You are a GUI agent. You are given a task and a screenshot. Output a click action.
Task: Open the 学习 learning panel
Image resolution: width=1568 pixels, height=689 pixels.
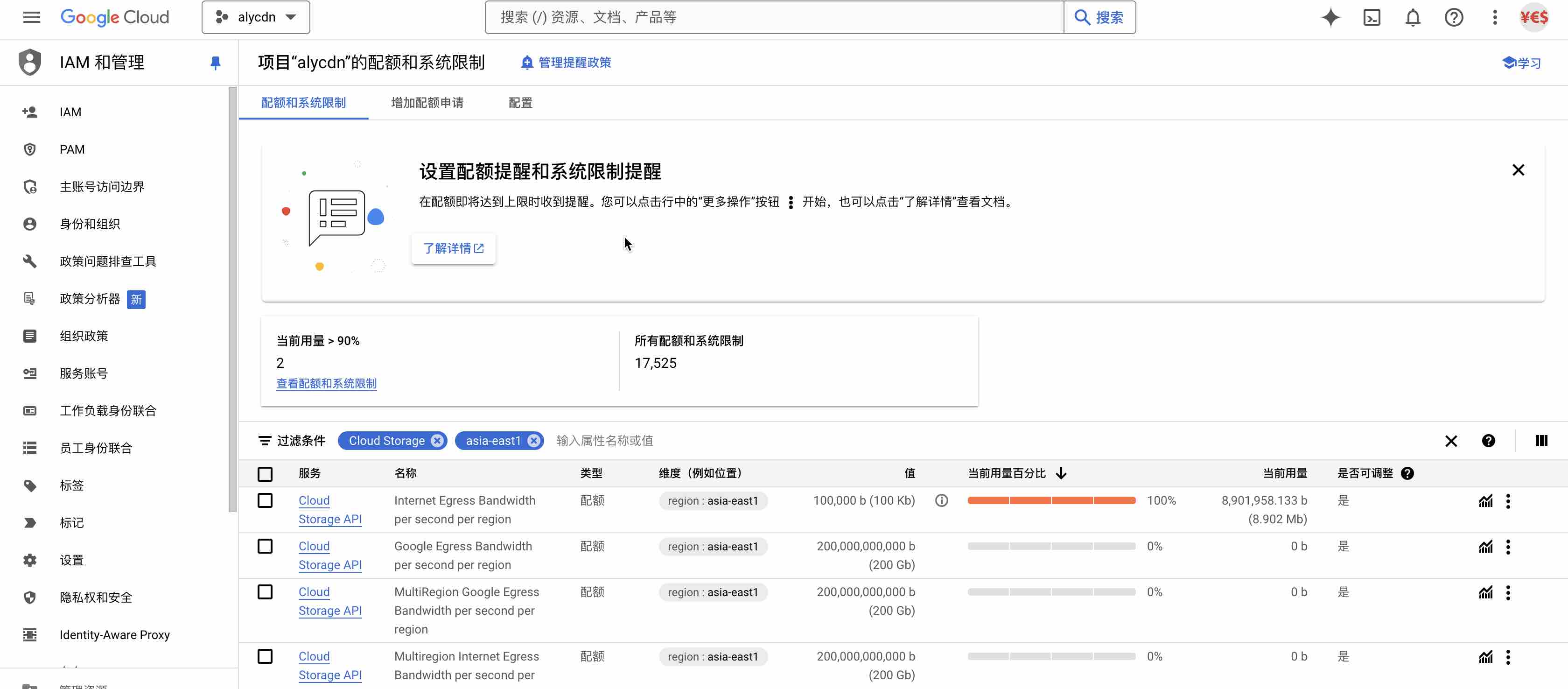(x=1521, y=63)
